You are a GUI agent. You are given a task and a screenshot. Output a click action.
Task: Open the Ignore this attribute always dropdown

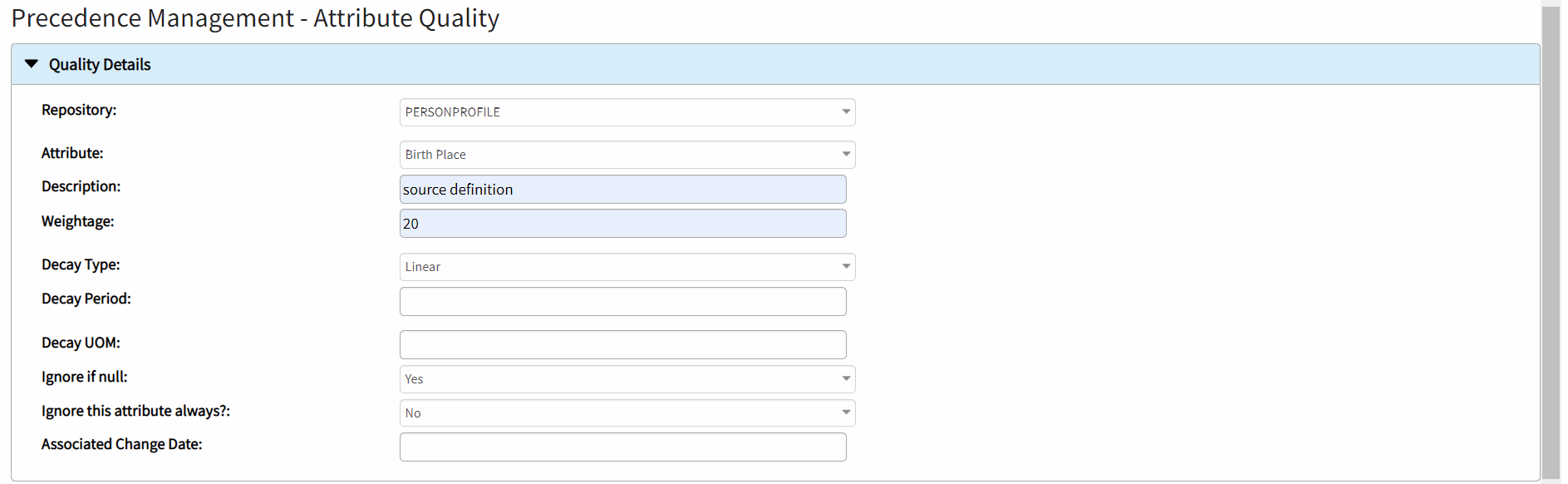[x=619, y=413]
